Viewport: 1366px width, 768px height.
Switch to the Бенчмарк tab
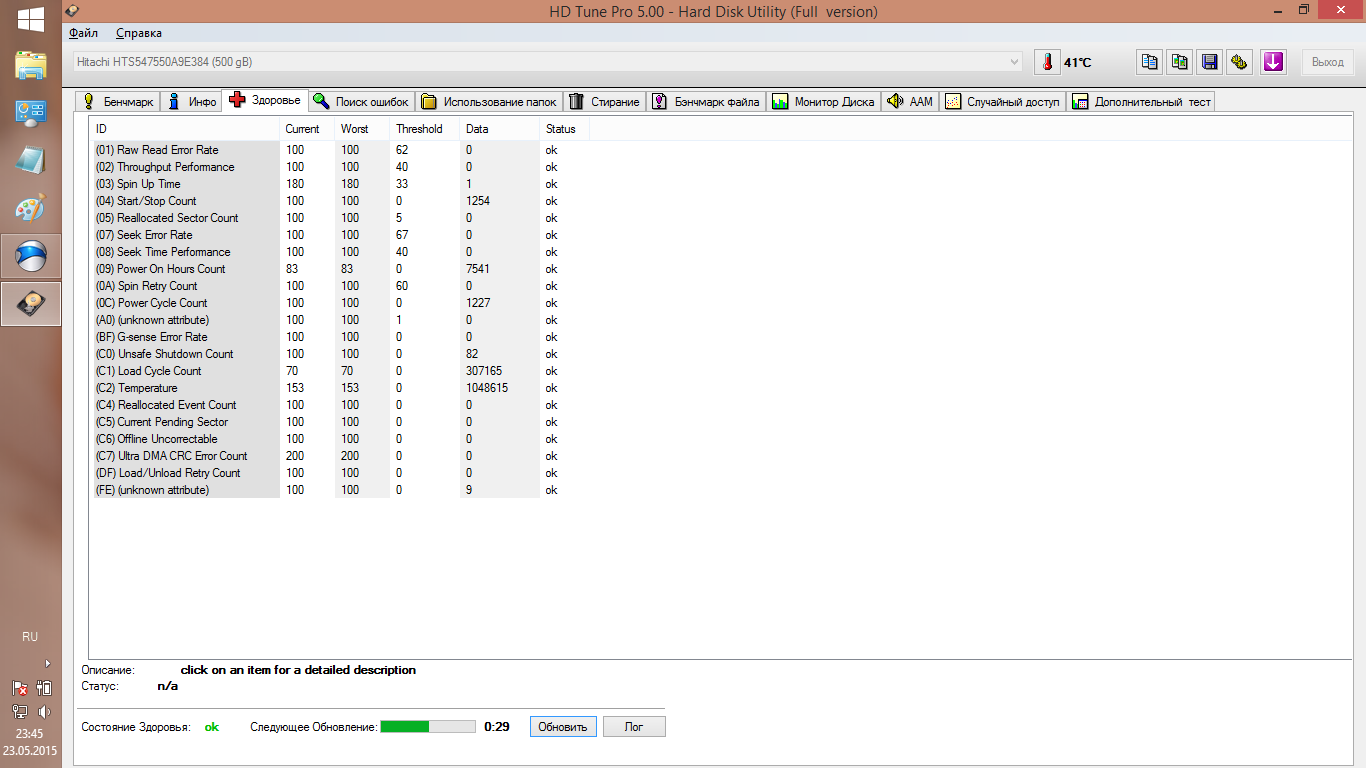coord(118,102)
